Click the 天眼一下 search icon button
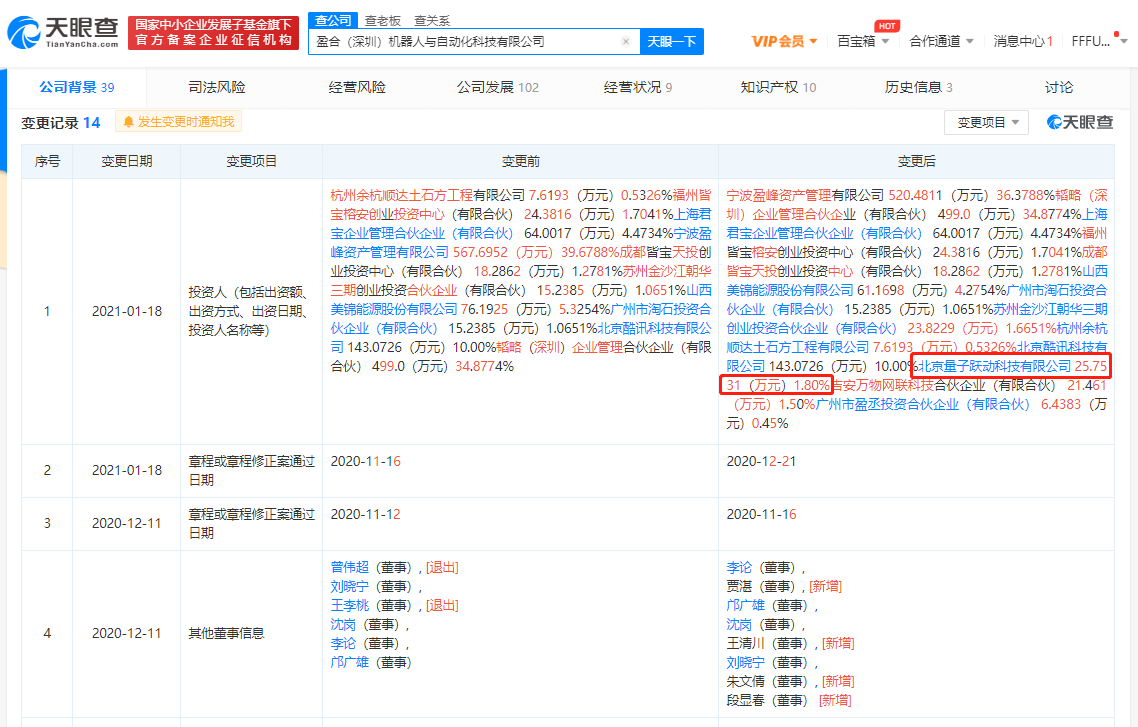 tap(671, 41)
